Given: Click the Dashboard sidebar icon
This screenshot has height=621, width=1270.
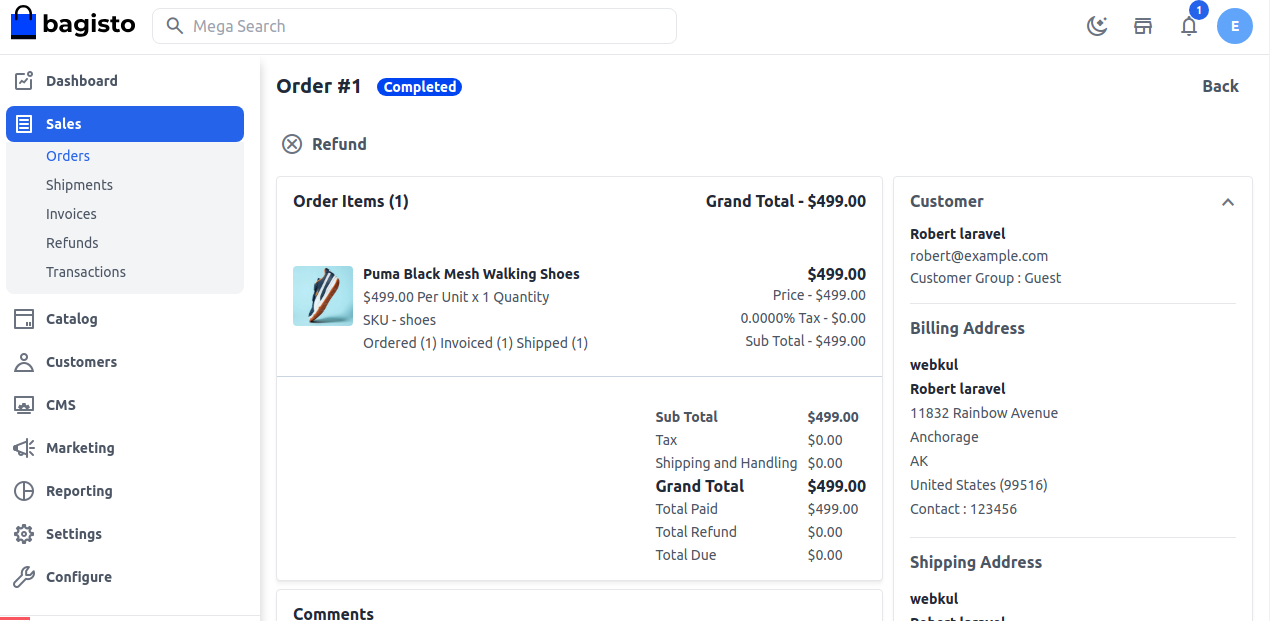Looking at the screenshot, I should 24,81.
